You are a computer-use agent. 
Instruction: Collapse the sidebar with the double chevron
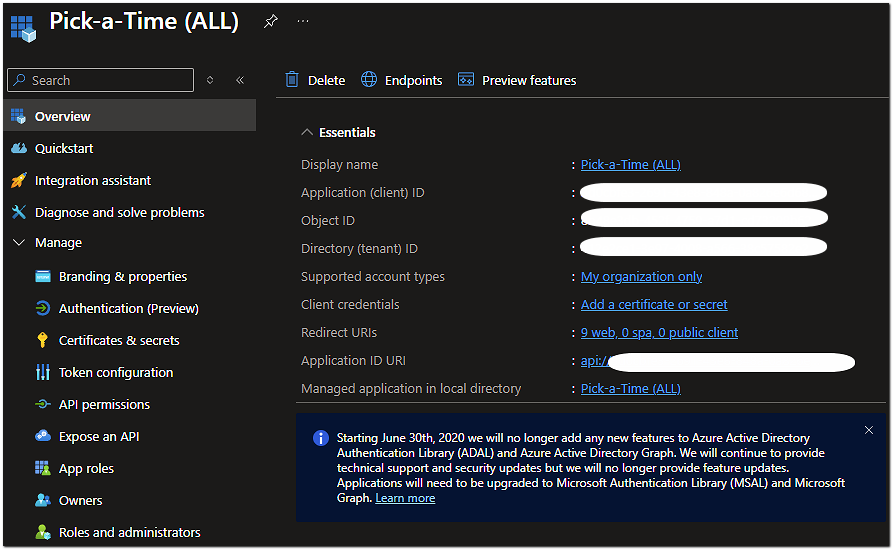tap(240, 80)
